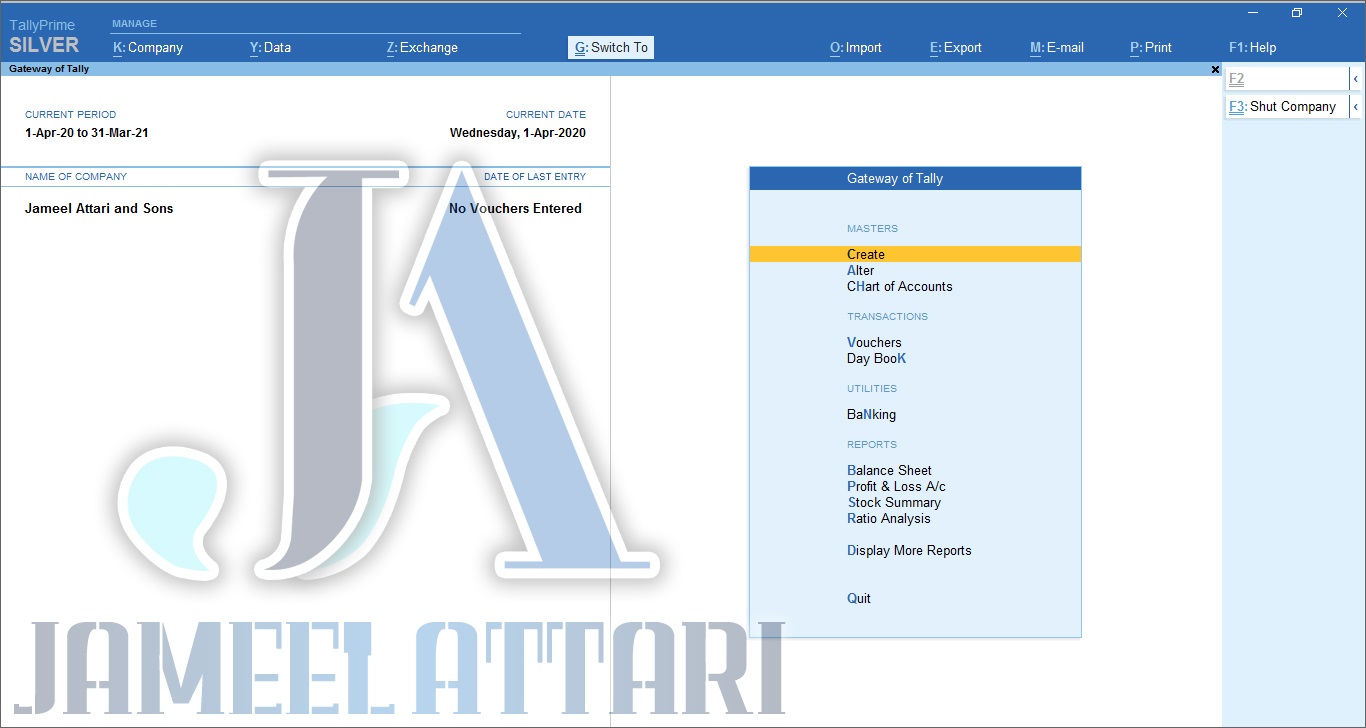Open Banking utilities
1366x728 pixels.
[x=871, y=414]
